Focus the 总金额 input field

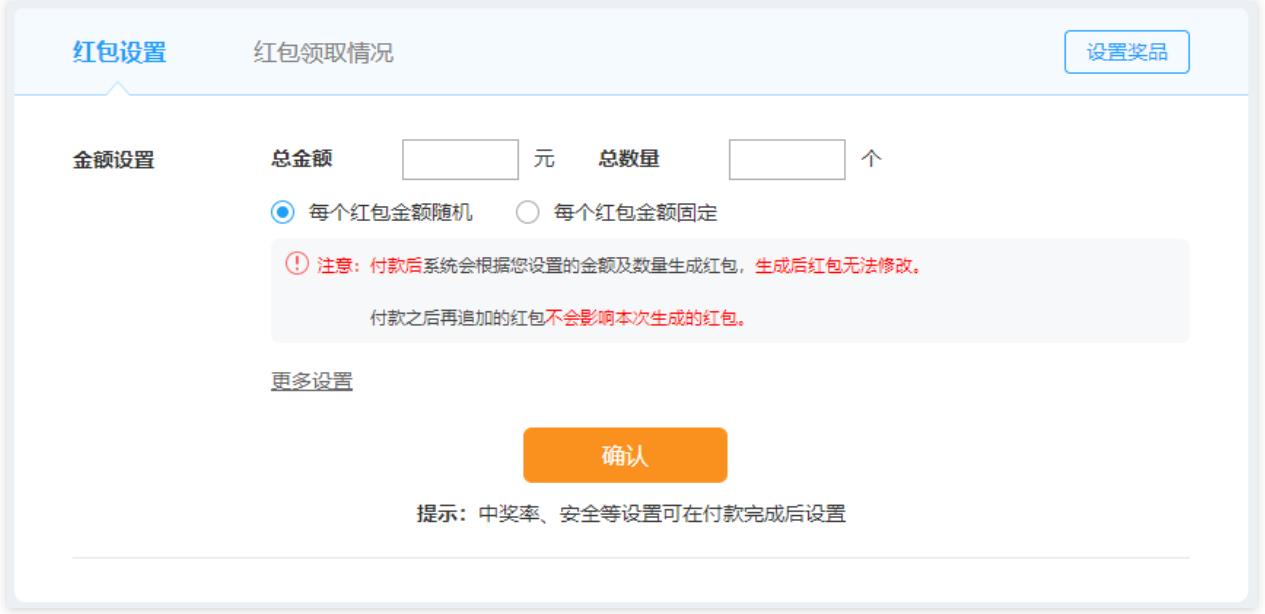click(460, 159)
